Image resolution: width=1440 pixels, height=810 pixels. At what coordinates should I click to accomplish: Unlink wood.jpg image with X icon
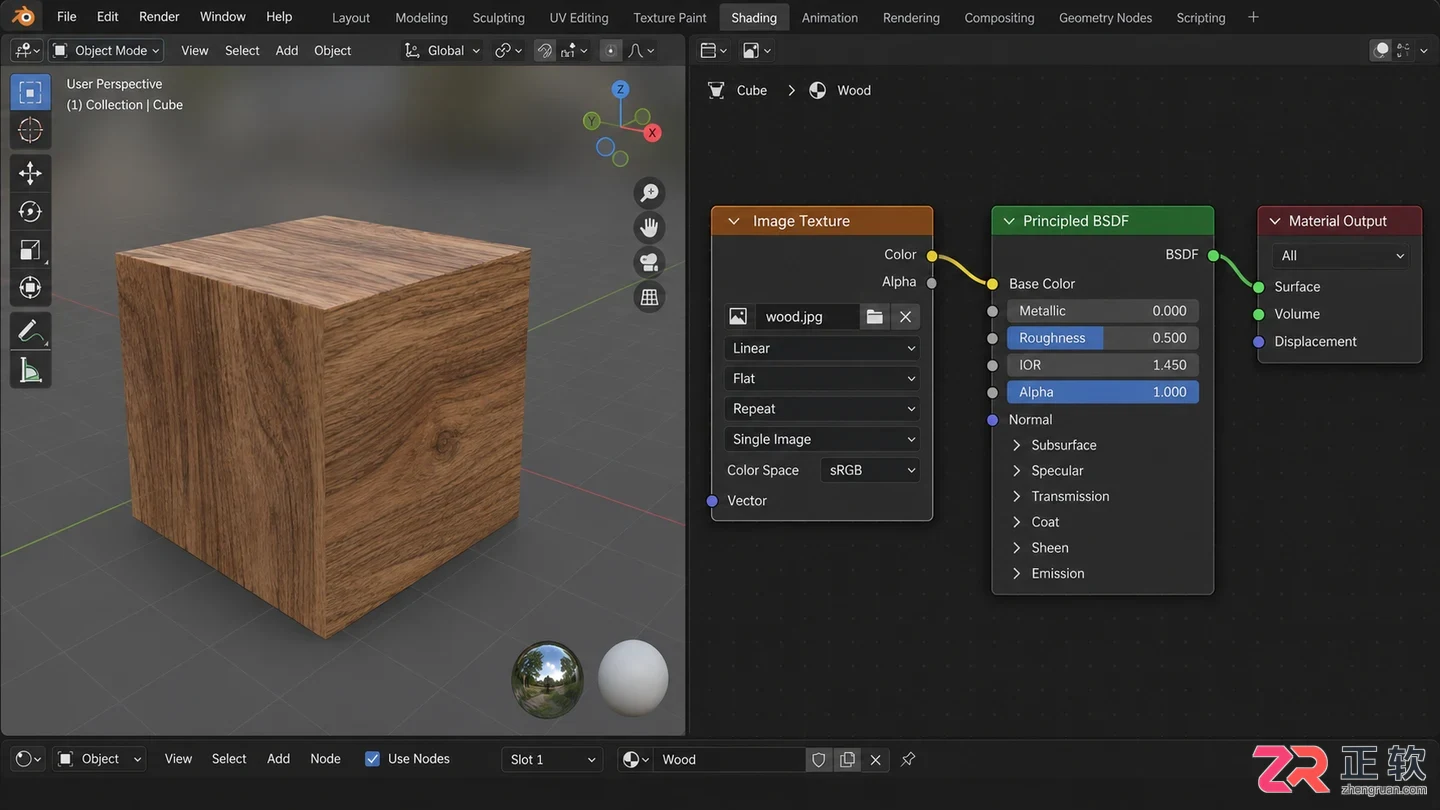coord(905,316)
